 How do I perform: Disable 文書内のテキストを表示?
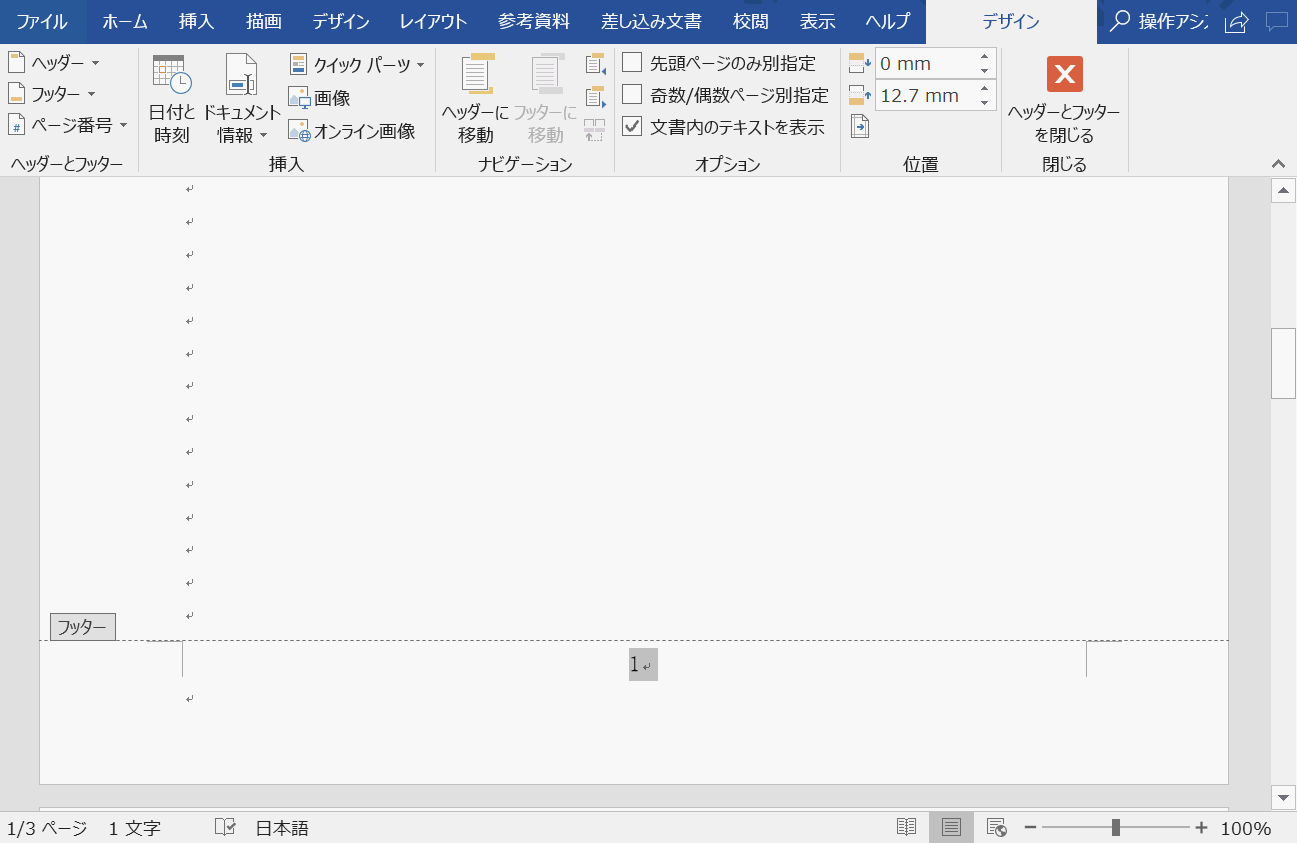[x=632, y=127]
